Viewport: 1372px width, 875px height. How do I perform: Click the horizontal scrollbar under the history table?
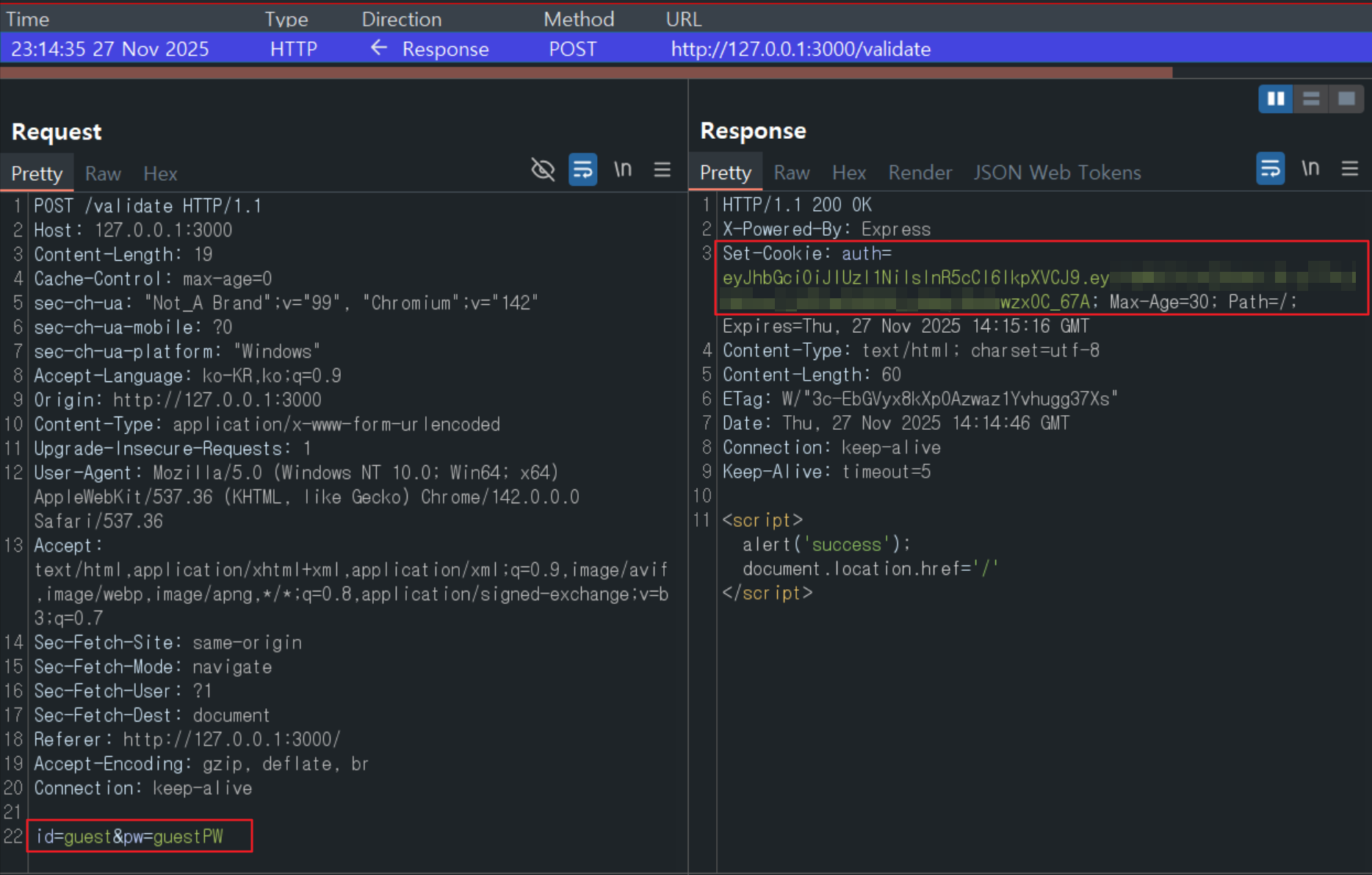586,73
